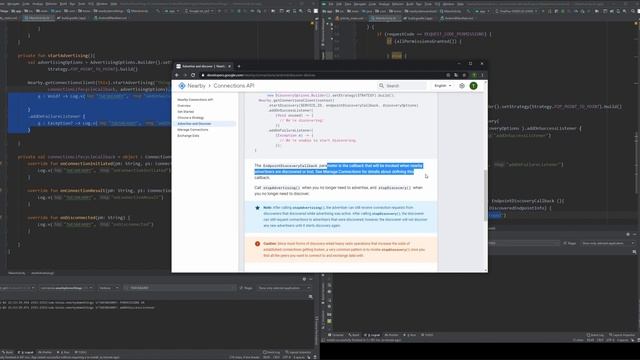Expand 'Show only selected application' in left Logcat
This screenshot has height=360, width=640.
284,288
